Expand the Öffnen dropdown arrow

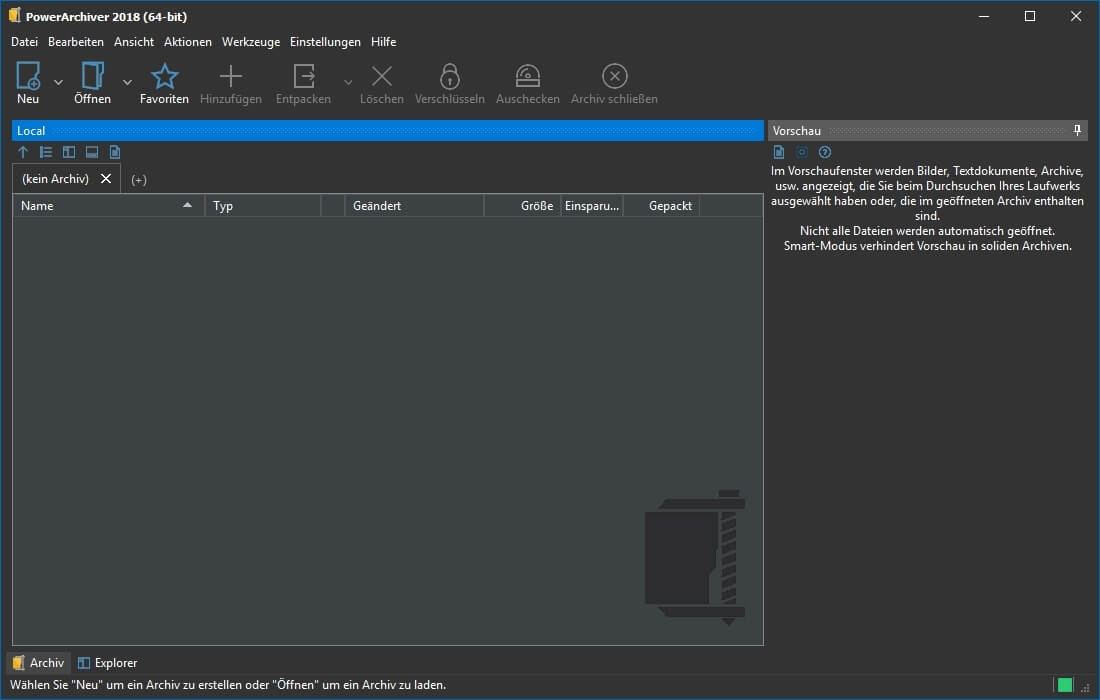click(x=127, y=82)
